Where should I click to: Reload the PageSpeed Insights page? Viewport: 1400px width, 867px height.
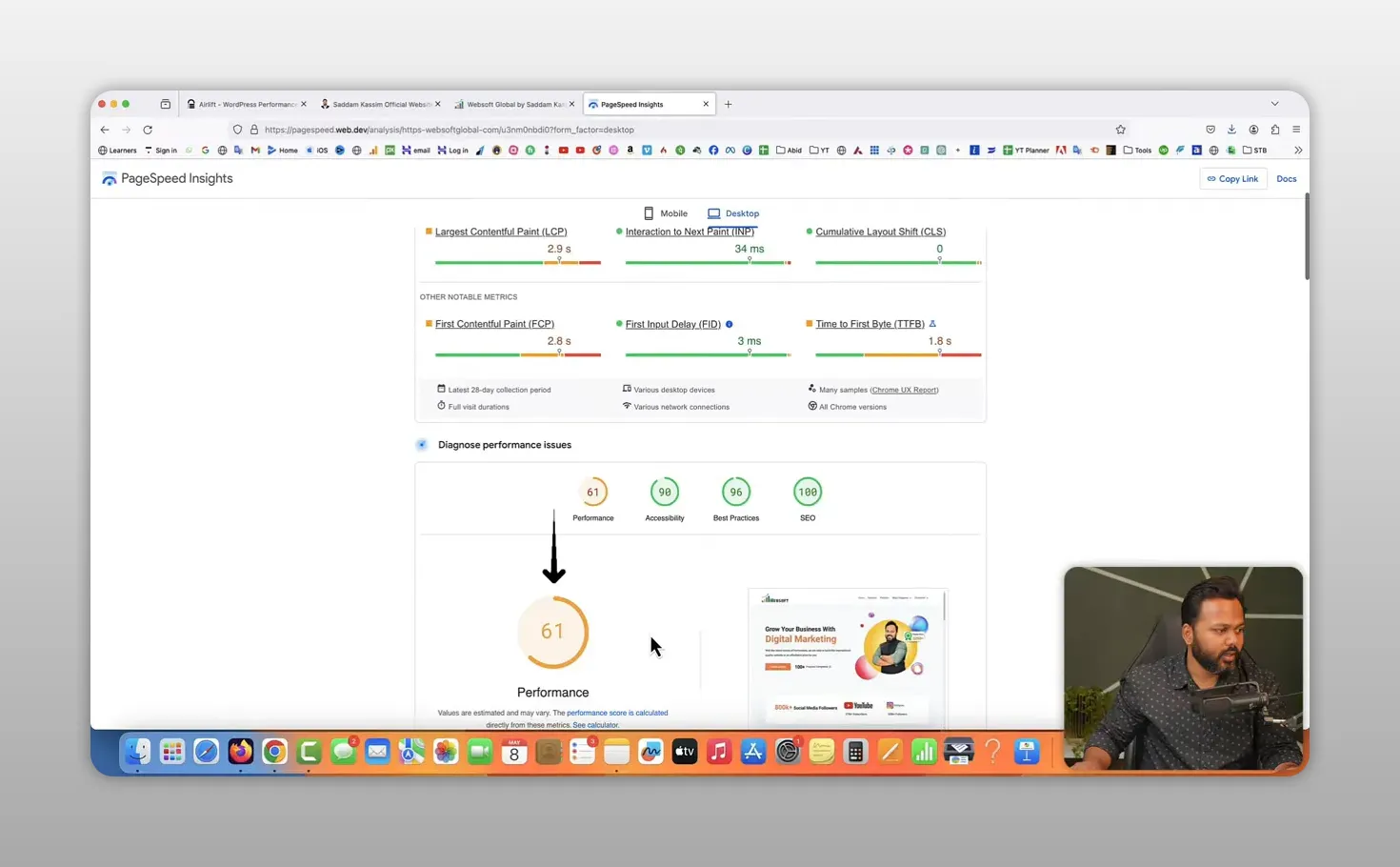click(148, 130)
